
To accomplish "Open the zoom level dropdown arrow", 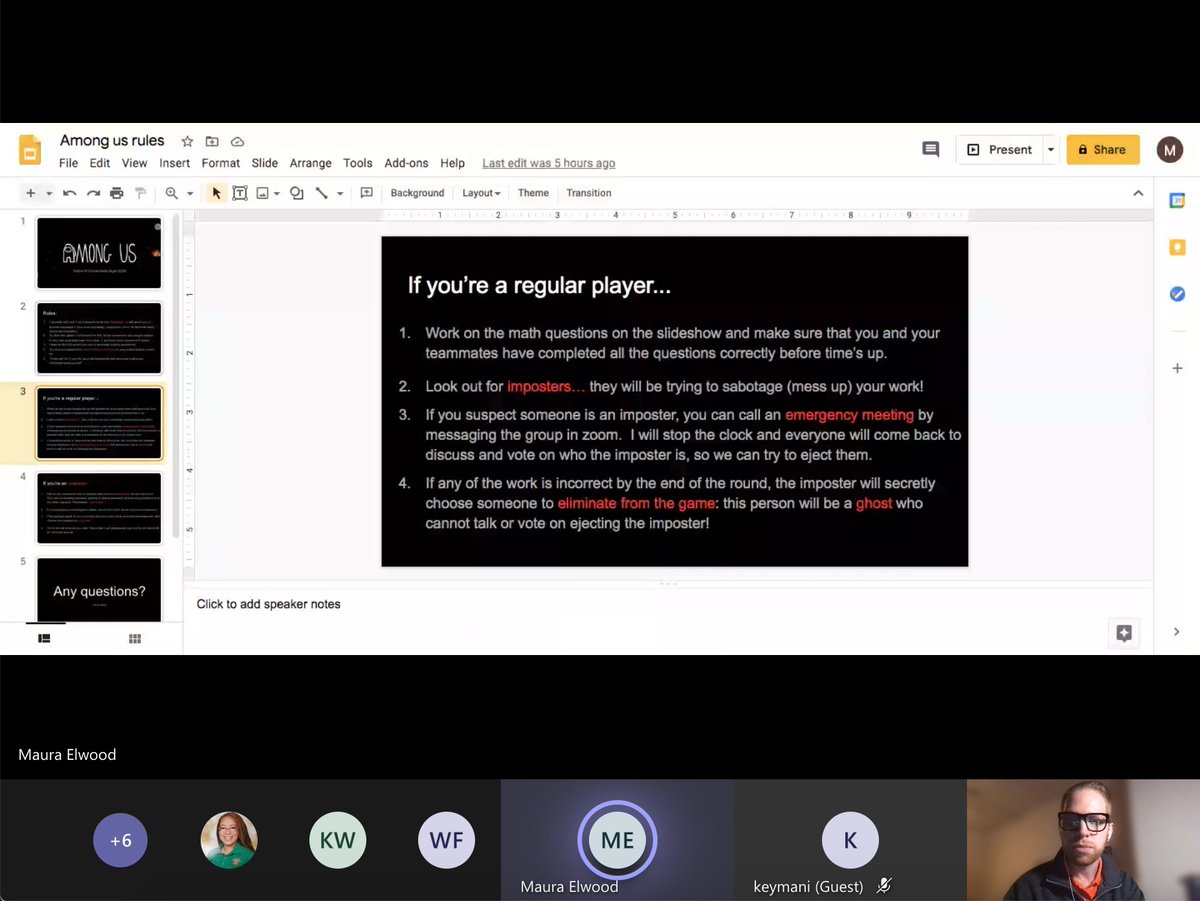I will coord(190,193).
